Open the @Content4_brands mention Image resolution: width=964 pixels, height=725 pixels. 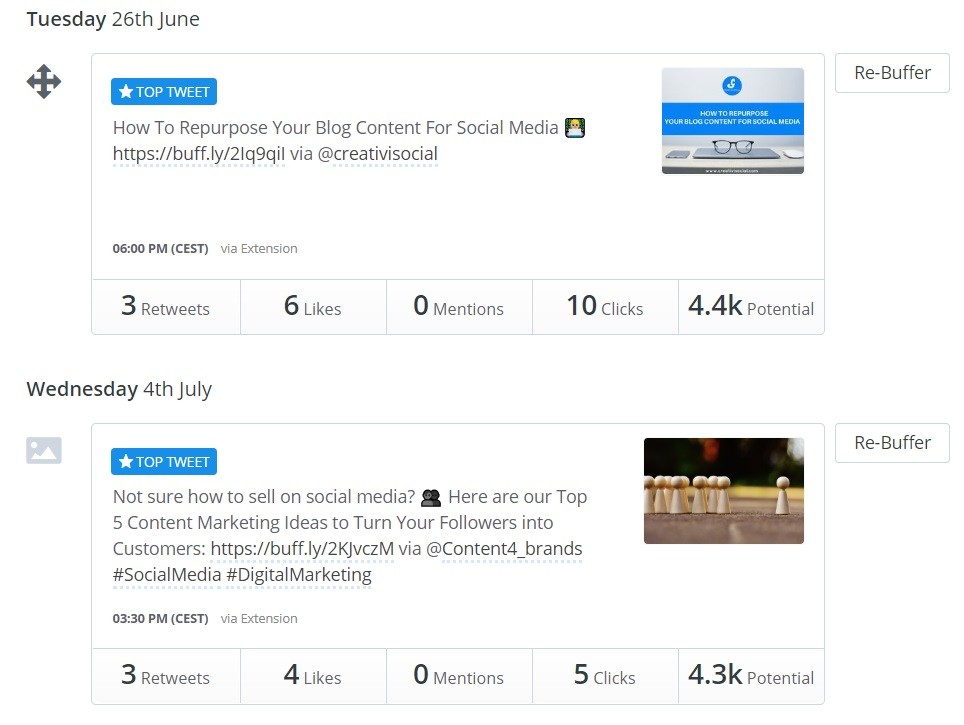point(504,549)
